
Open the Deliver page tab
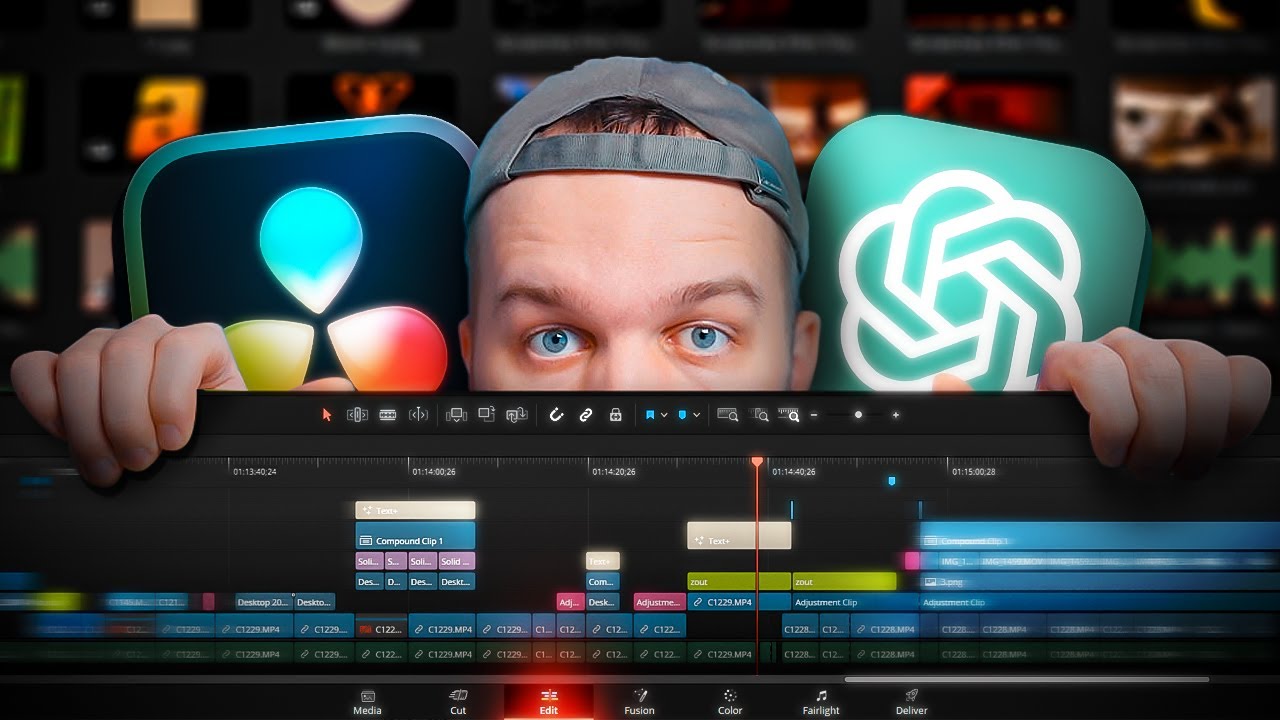coord(911,702)
